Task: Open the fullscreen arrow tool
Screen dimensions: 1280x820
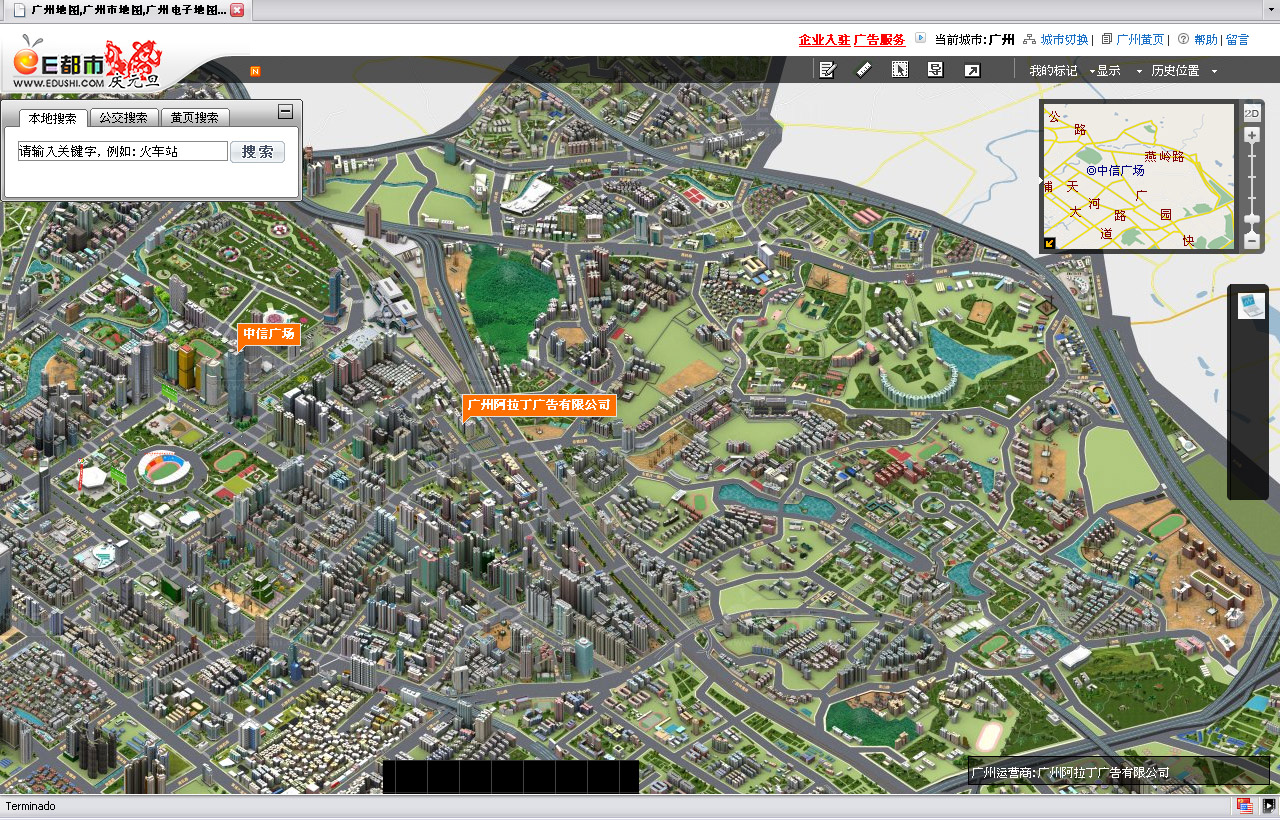Action: 972,70
